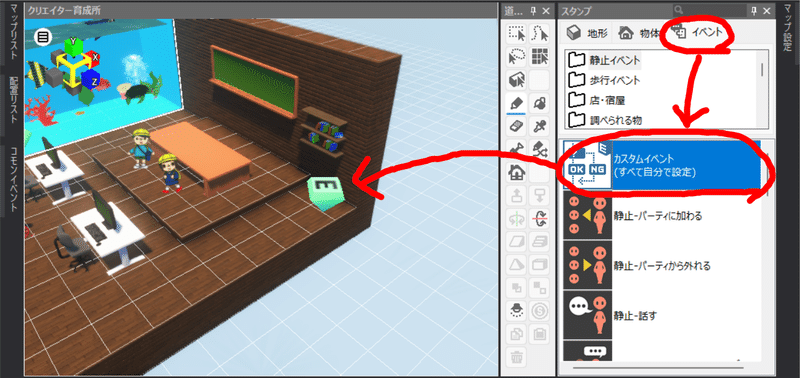Select 静止-パーティに加わる stamp

tap(662, 216)
